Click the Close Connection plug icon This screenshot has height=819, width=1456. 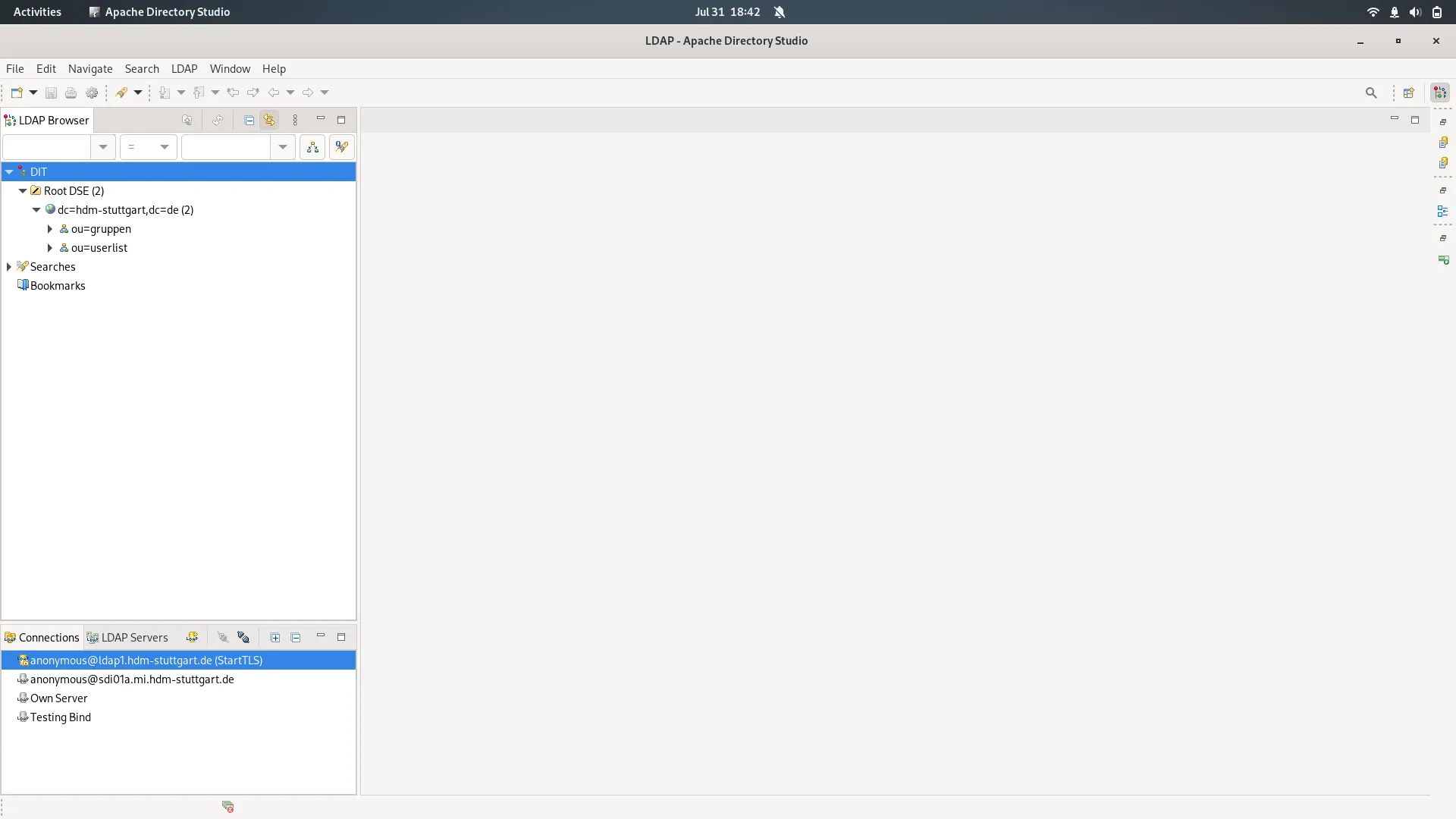[243, 638]
